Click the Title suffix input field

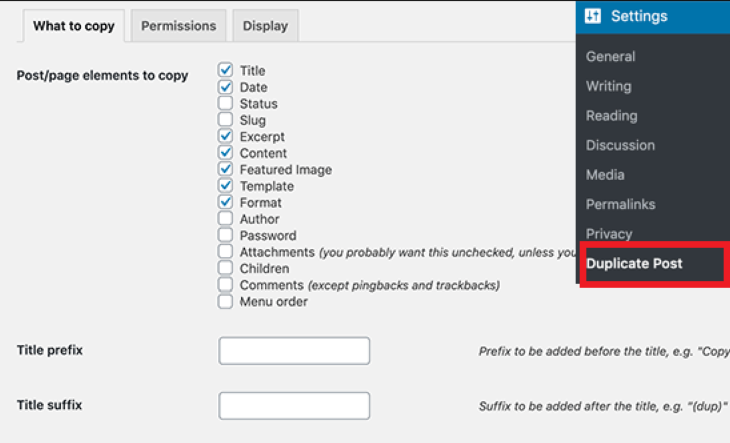(x=294, y=406)
